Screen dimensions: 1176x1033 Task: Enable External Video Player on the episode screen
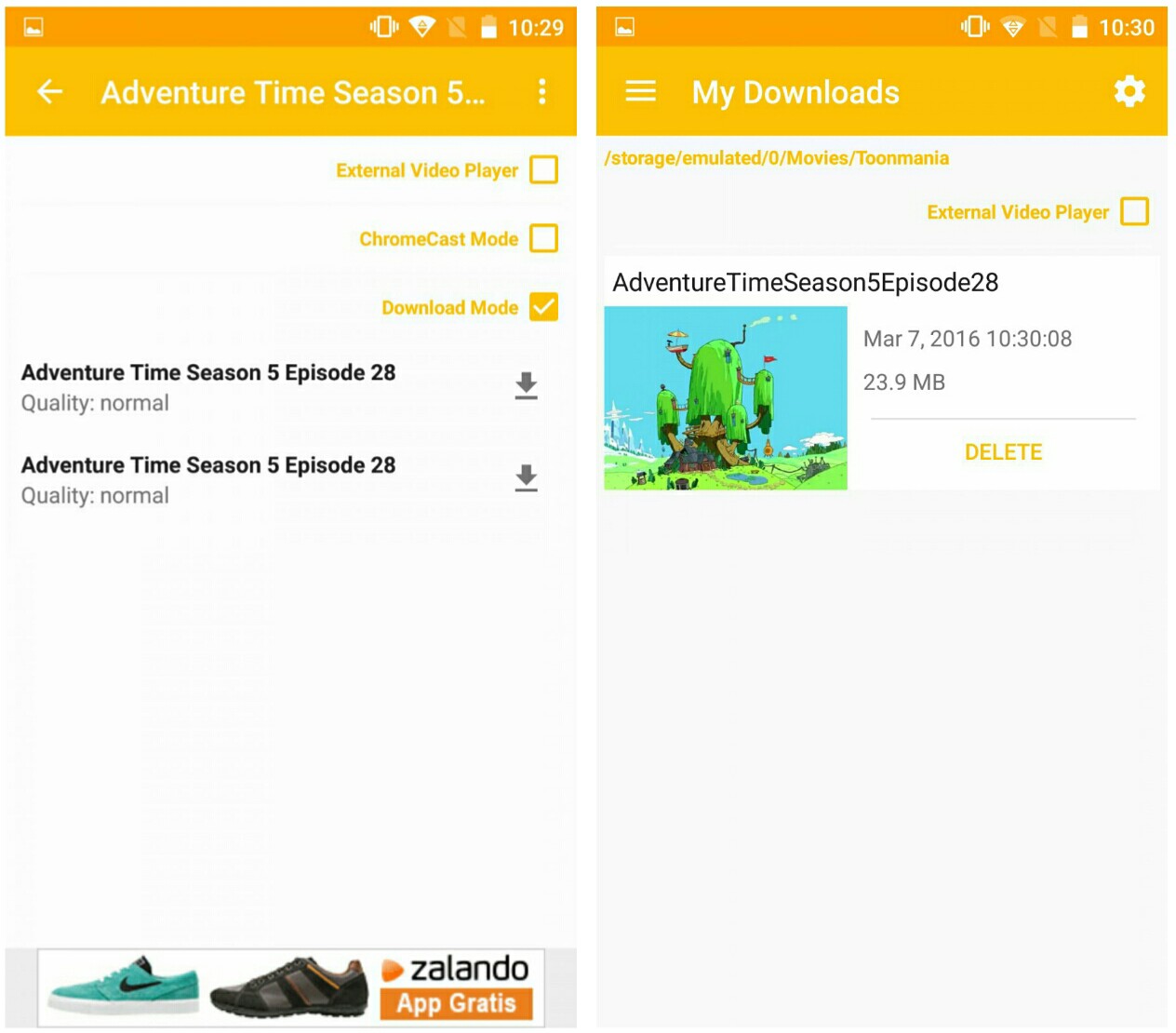click(x=543, y=170)
